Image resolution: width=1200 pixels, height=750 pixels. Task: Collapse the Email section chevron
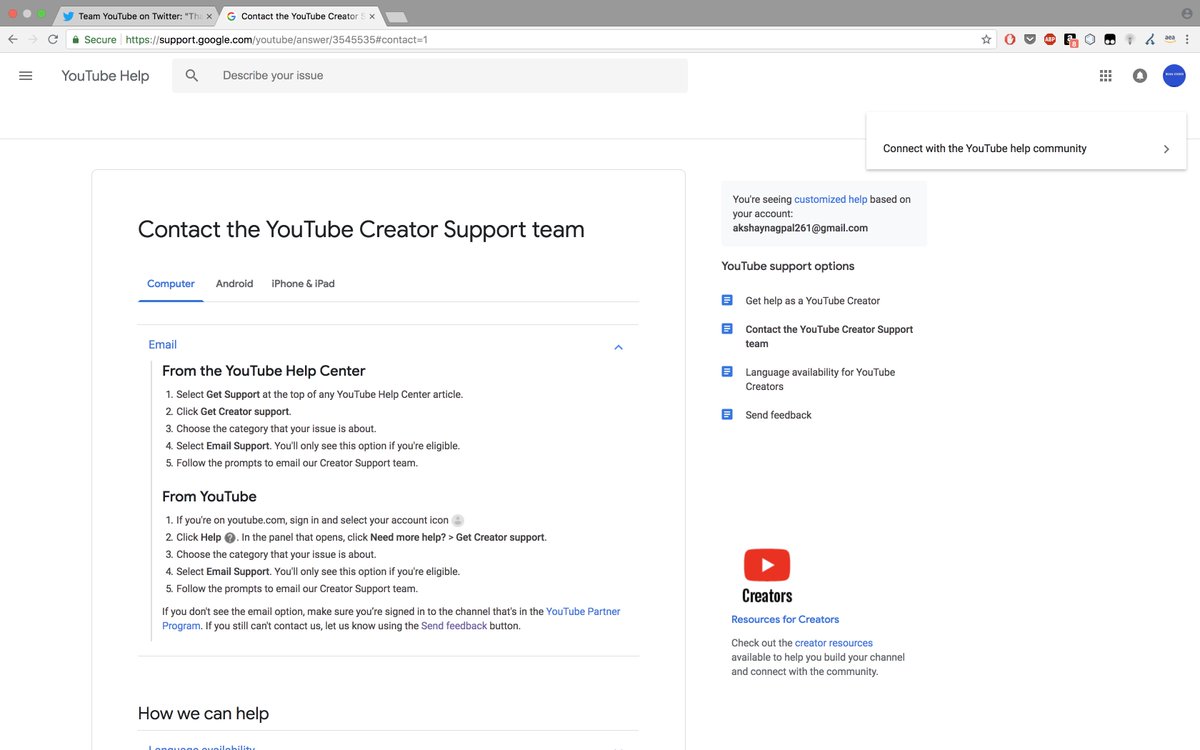618,347
